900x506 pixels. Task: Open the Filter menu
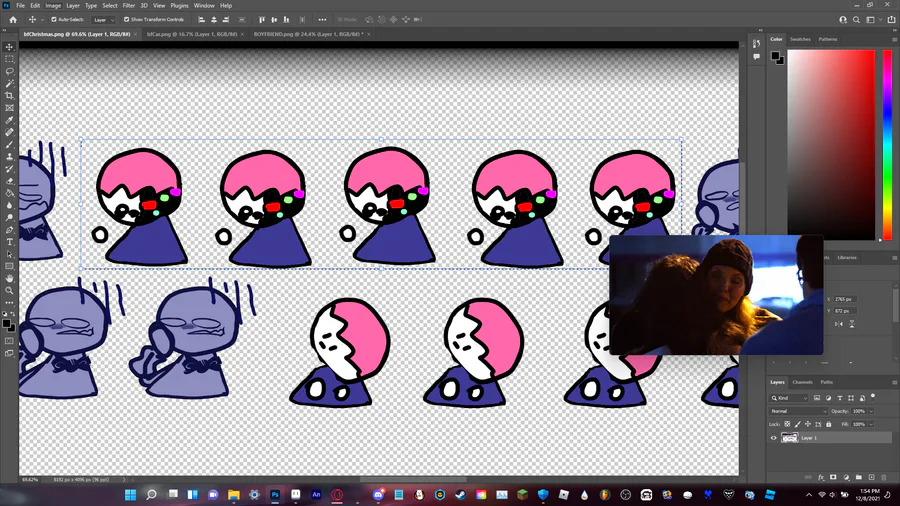129,6
